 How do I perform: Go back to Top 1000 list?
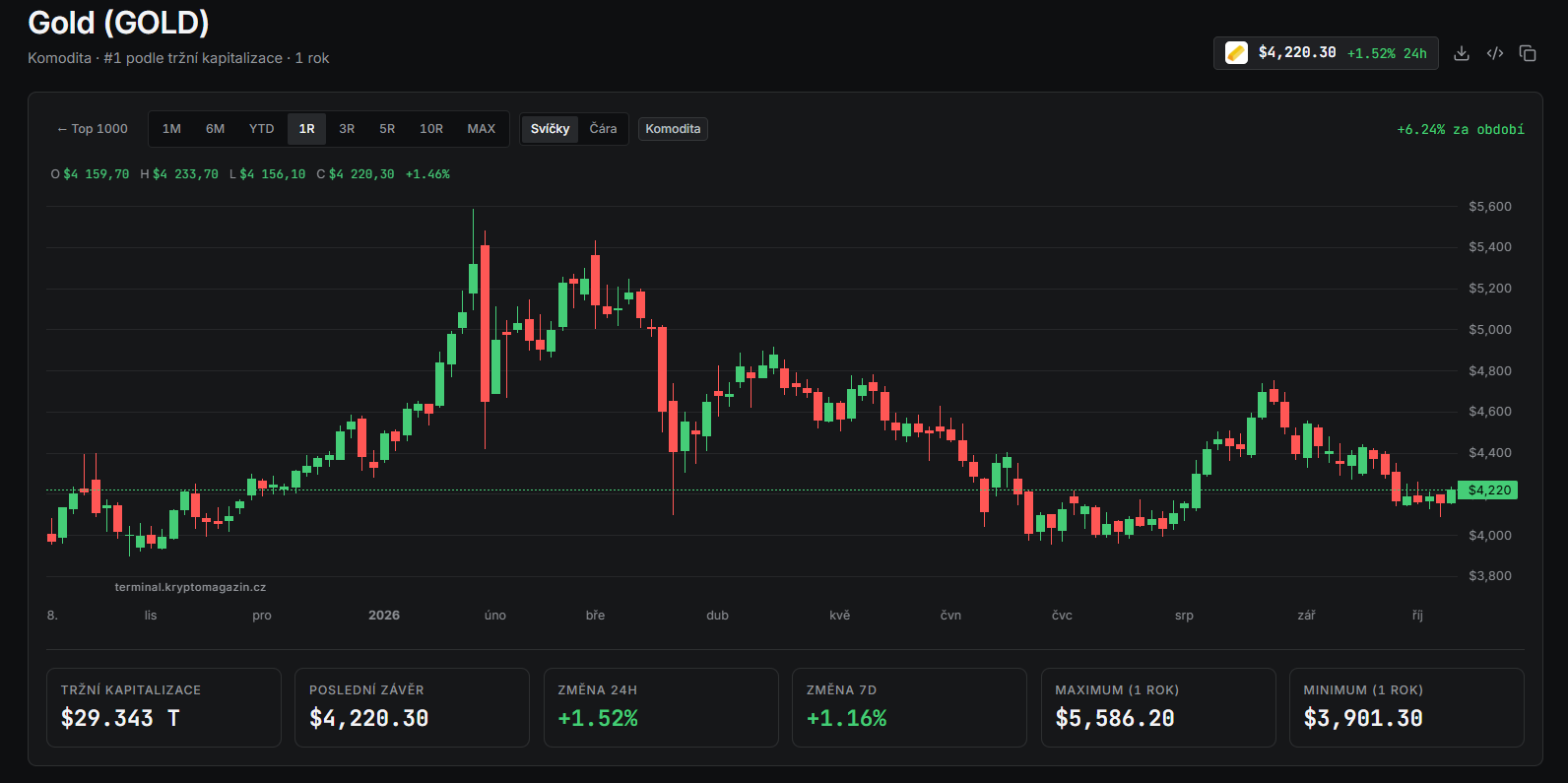93,129
